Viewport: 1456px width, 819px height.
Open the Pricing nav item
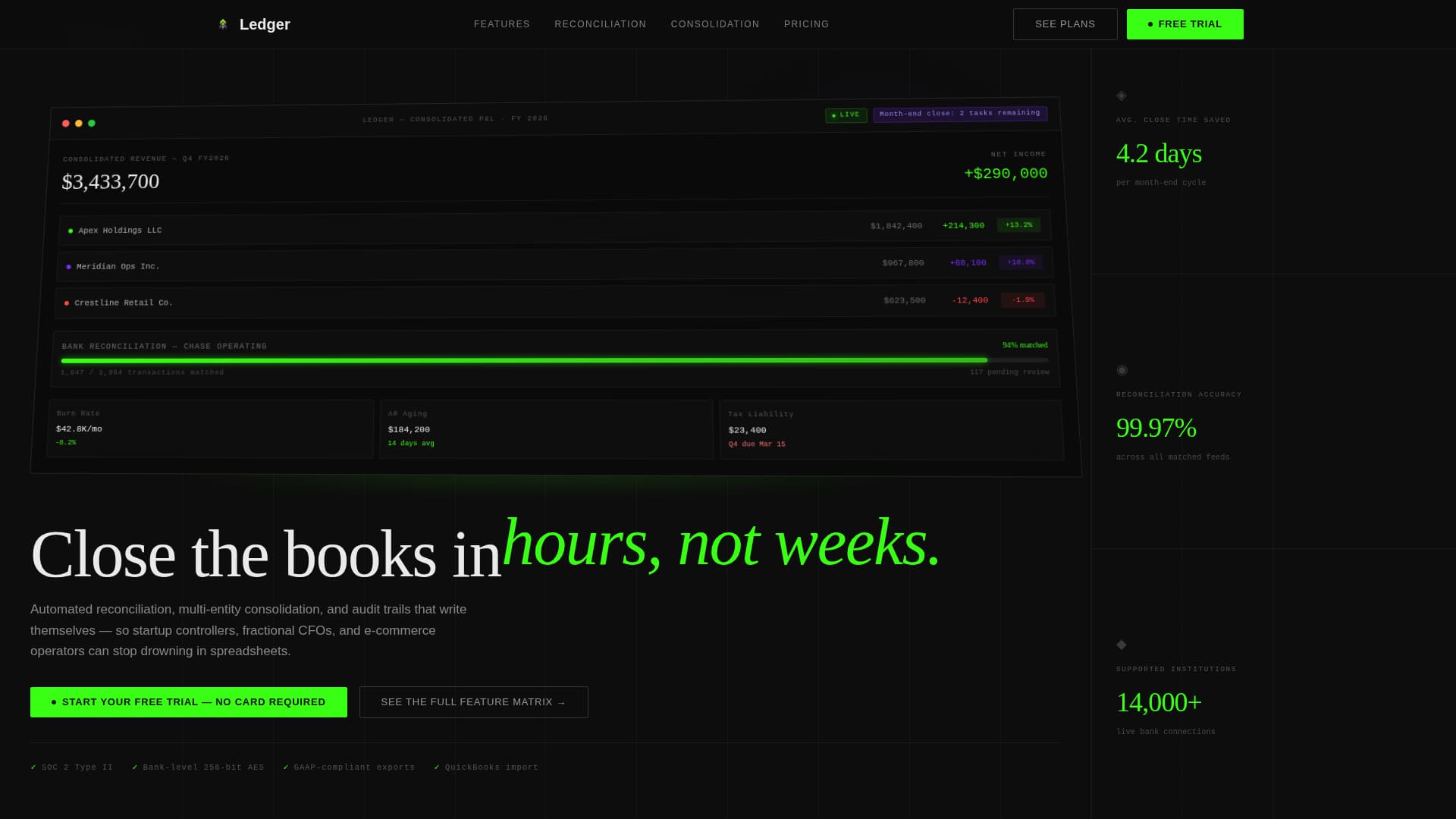click(x=807, y=24)
